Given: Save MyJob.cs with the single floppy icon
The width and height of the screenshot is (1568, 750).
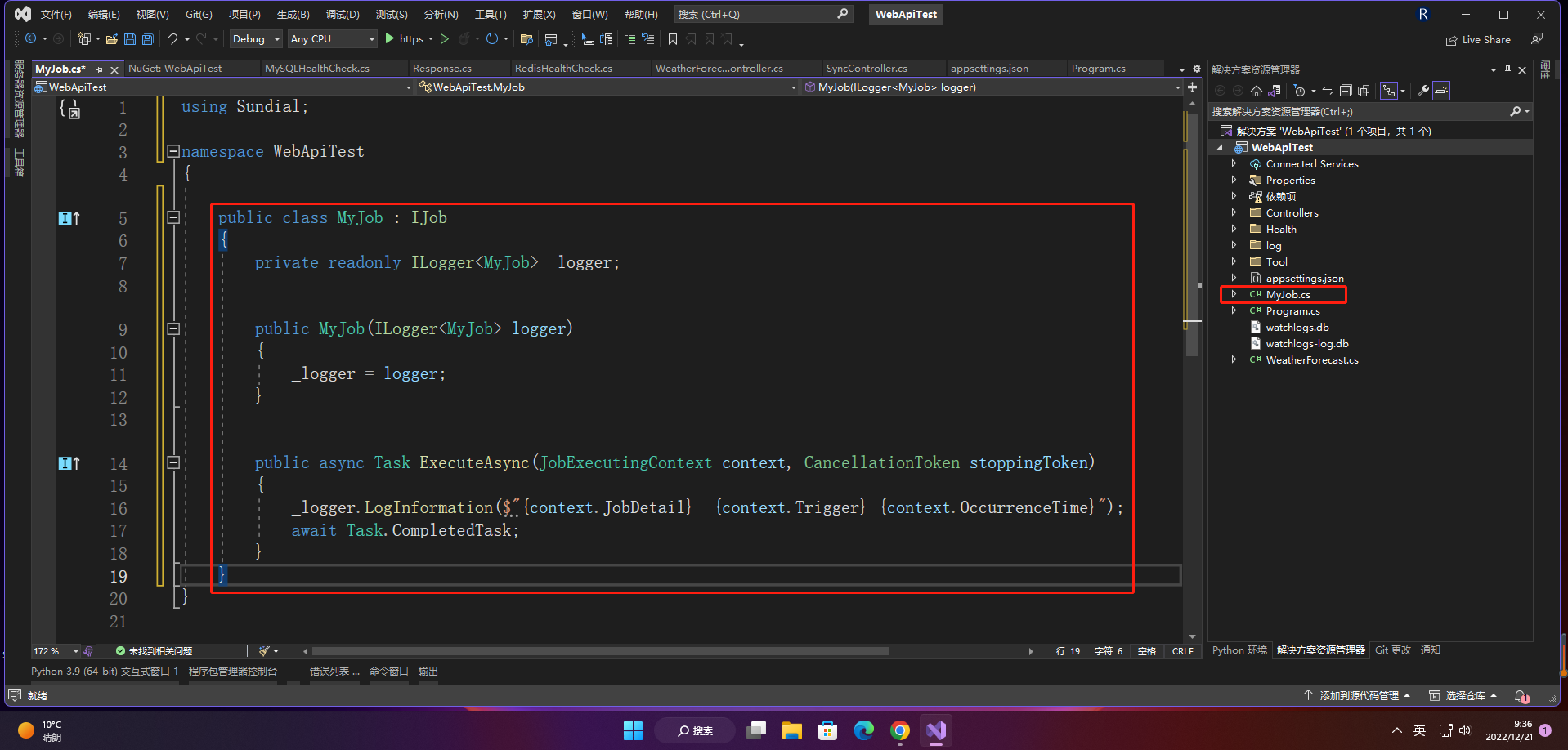Looking at the screenshot, I should (x=129, y=38).
